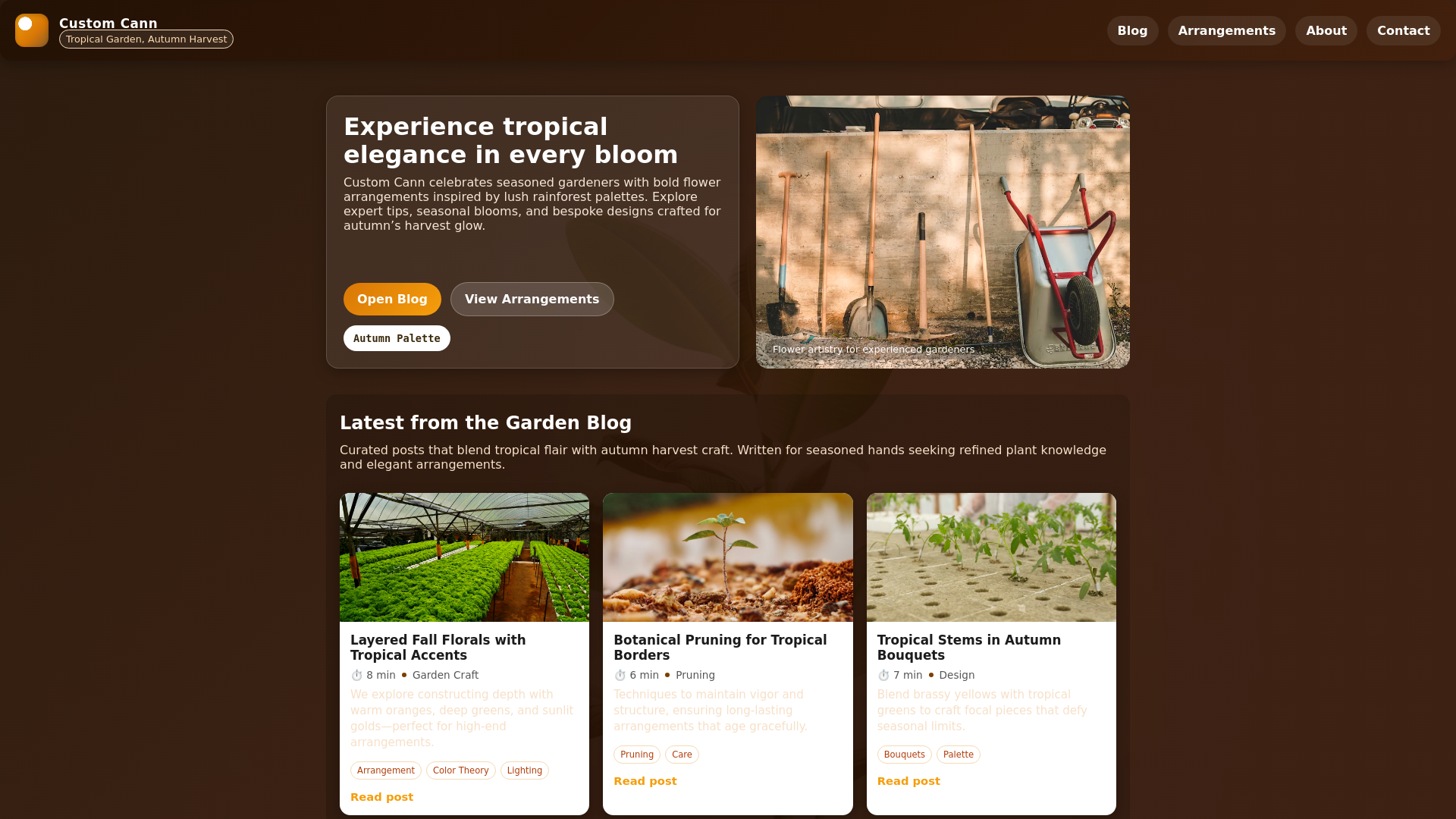Click the clock icon beside 8 min
The image size is (1456, 819).
tap(356, 675)
